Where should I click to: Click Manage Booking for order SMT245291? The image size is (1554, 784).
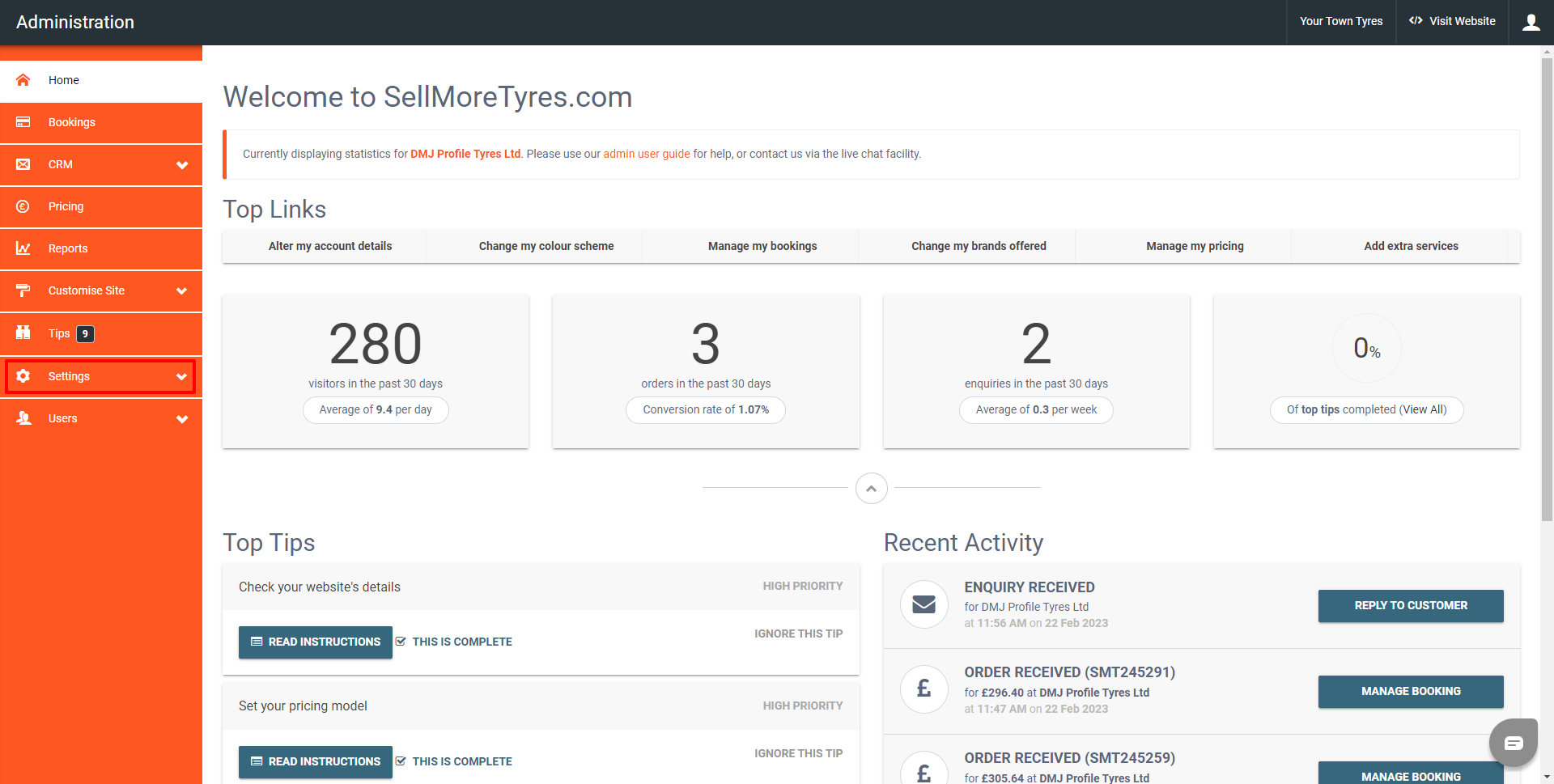(1411, 691)
